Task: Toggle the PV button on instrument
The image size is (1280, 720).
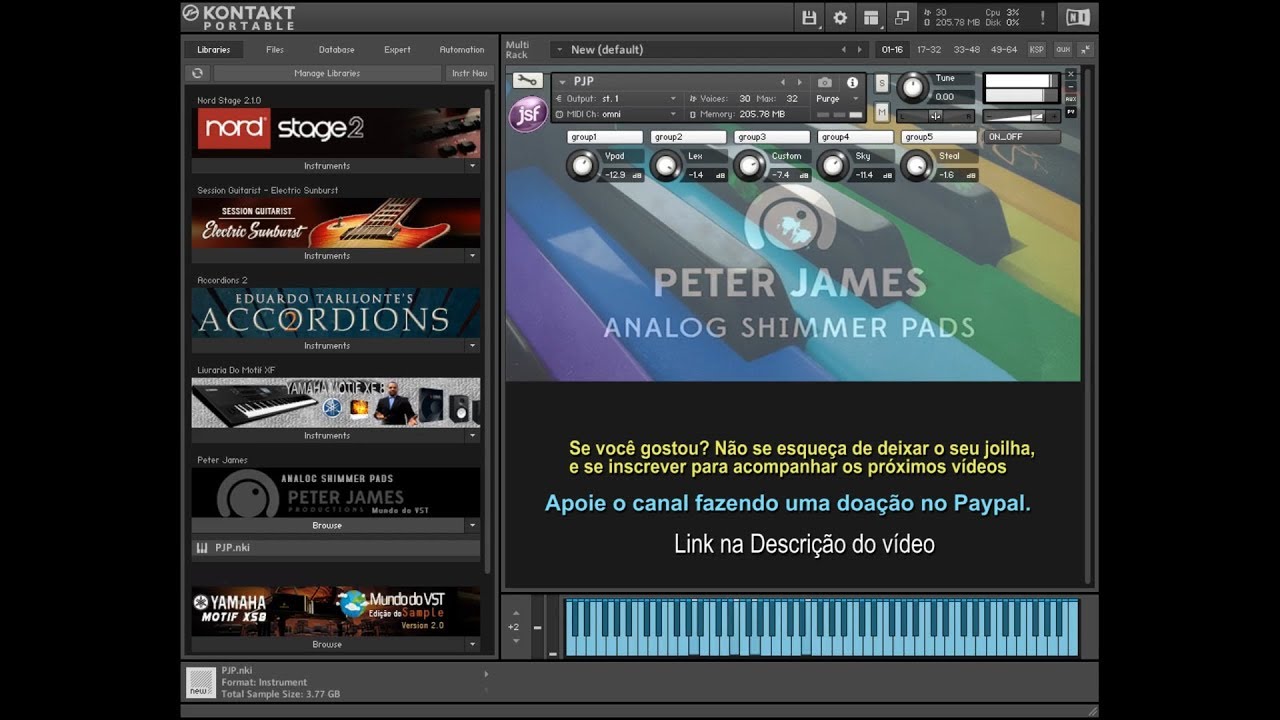Action: coord(1071,112)
